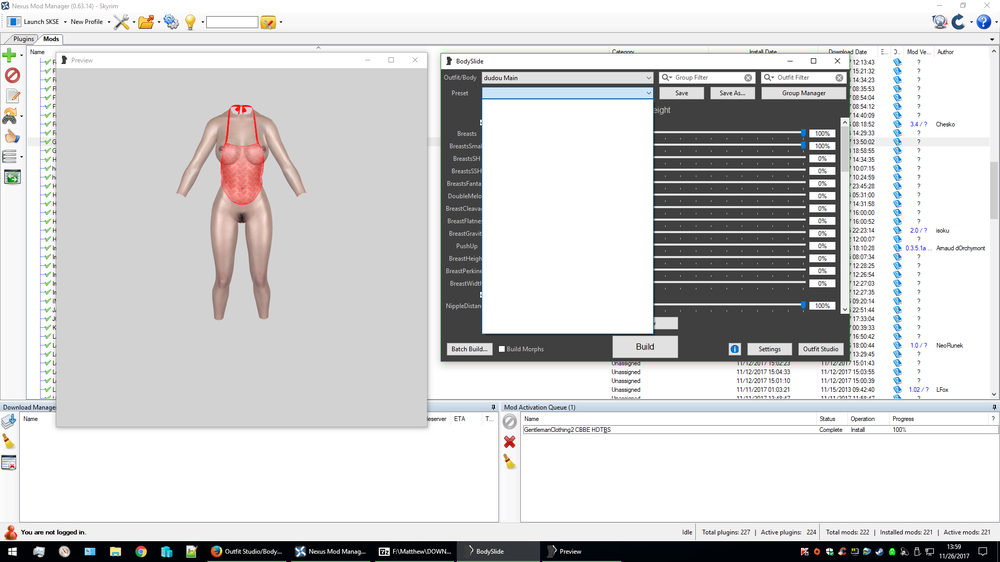Click the Batch Build... button
Screen dimensions: 1000x562
coord(469,349)
